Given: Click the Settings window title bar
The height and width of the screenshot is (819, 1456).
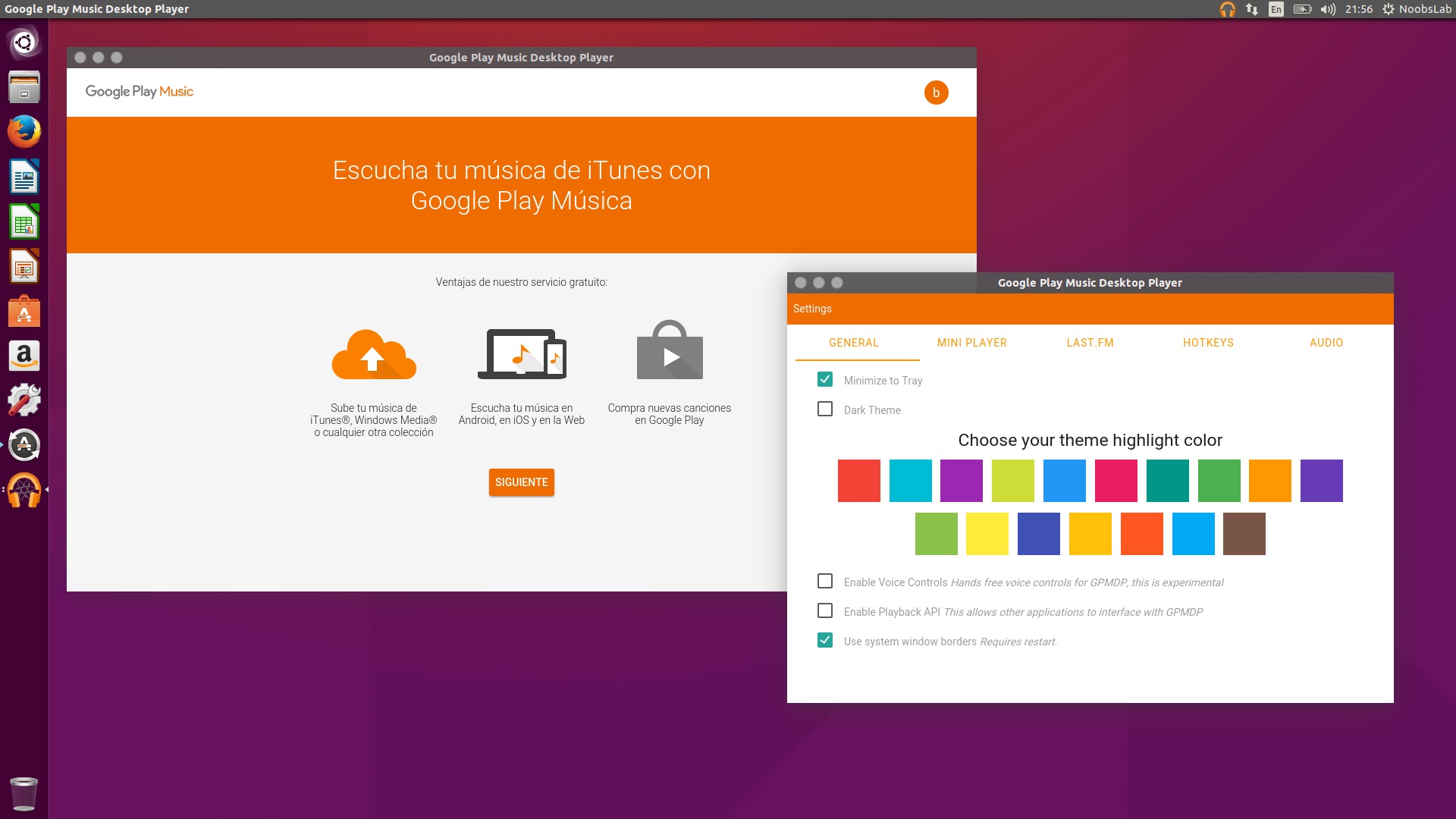Looking at the screenshot, I should 1090,283.
